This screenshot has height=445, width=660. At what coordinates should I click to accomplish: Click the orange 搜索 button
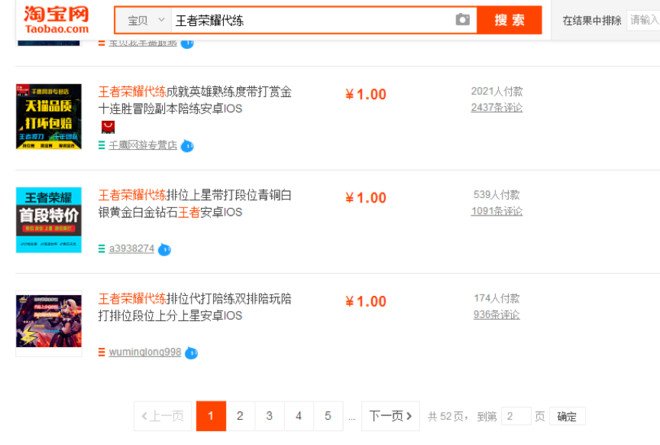[x=509, y=20]
